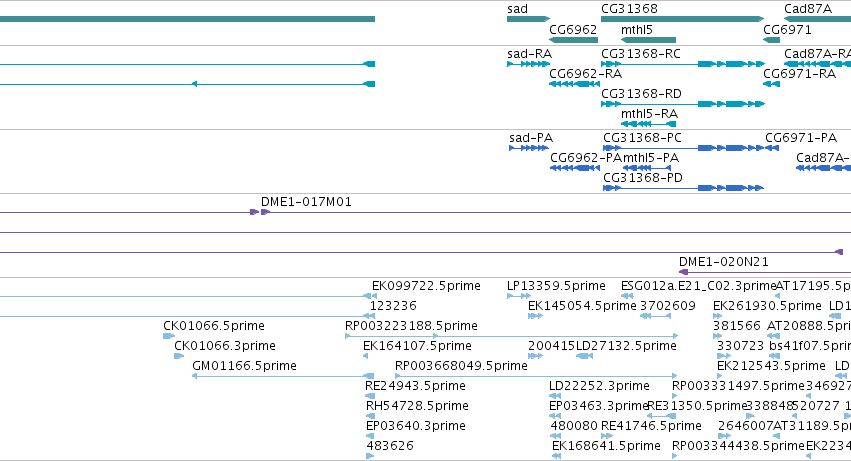Select the LP13359.5prime EST arrows
The height and width of the screenshot is (461, 851).
518,296
